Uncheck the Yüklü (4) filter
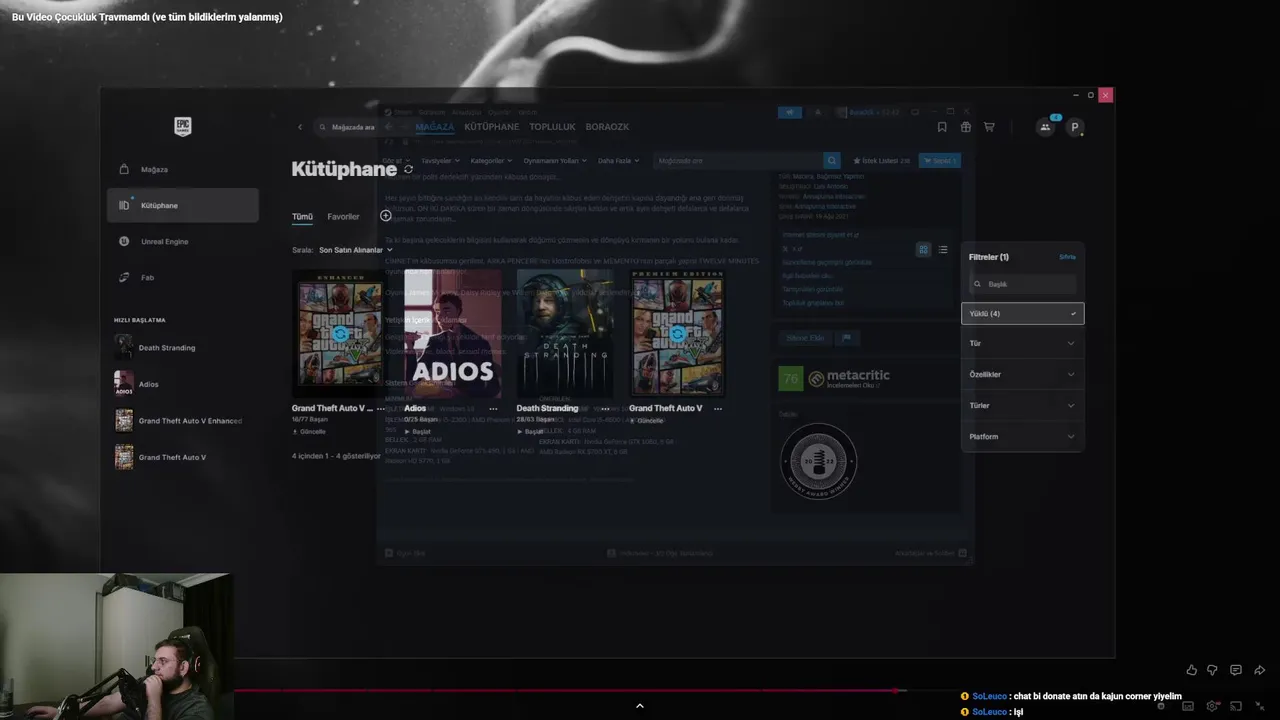 tap(1022, 314)
